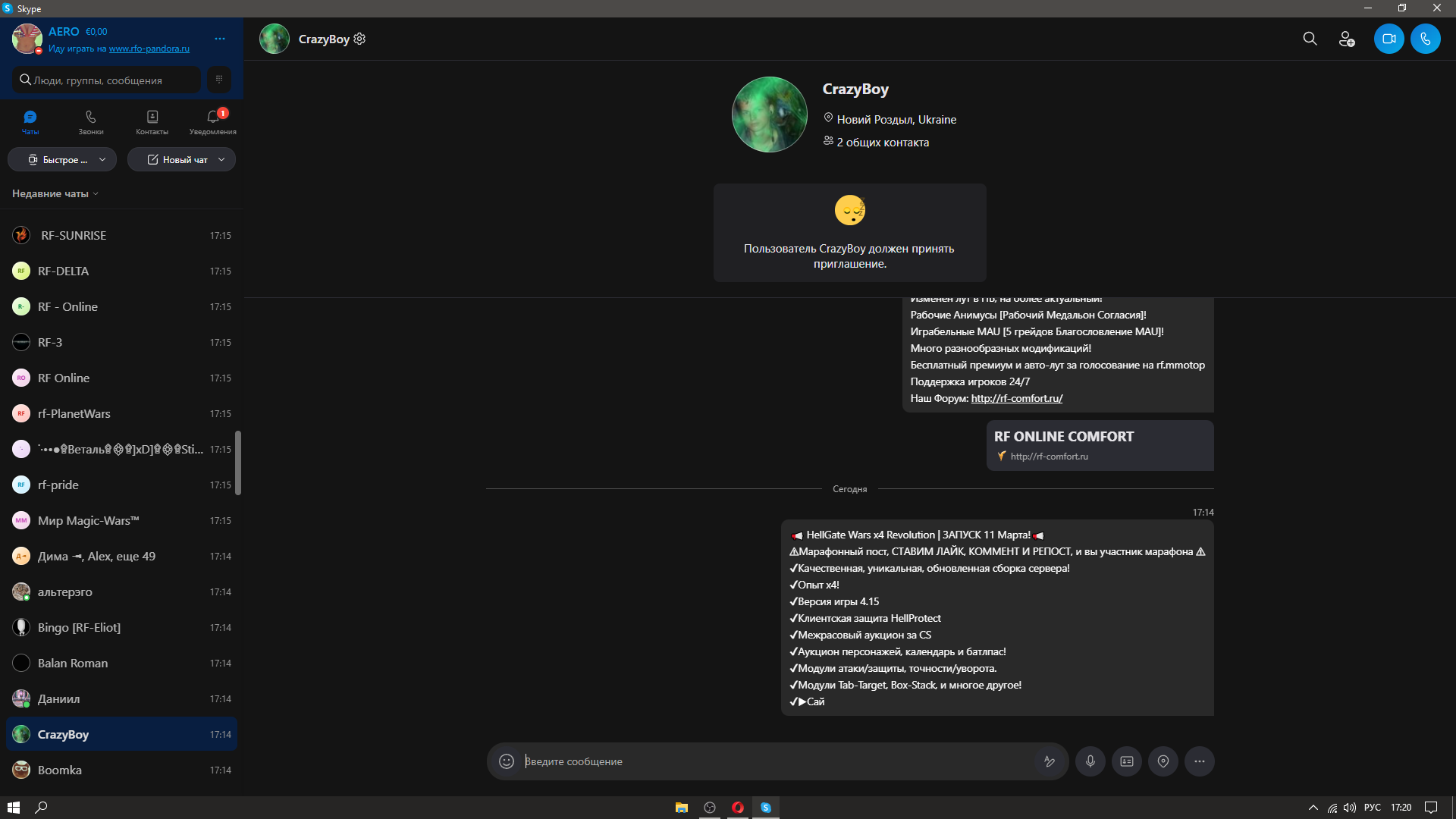
Task: Open search in conversation magnifier icon
Action: pos(1310,39)
